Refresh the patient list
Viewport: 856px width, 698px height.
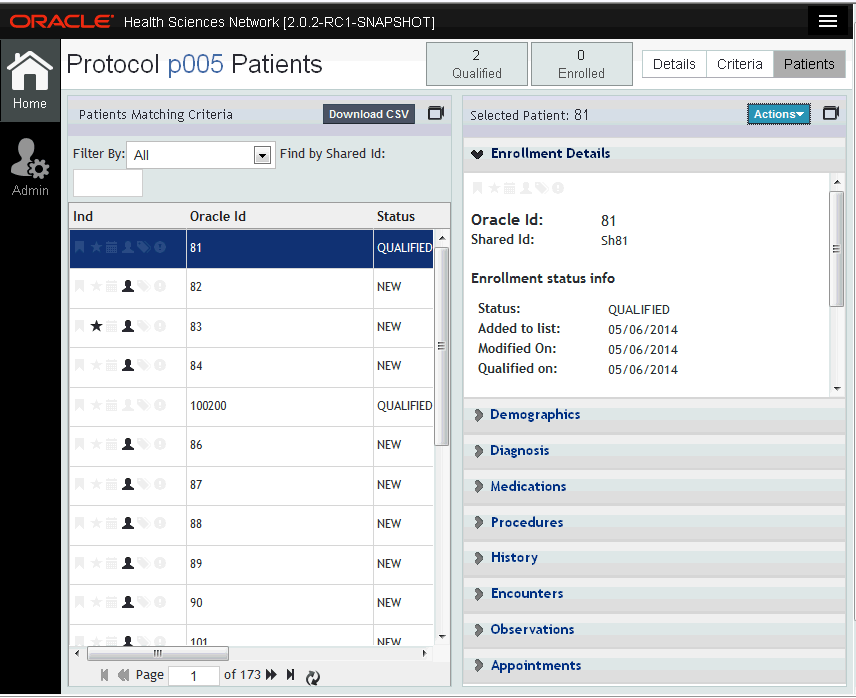pos(312,677)
